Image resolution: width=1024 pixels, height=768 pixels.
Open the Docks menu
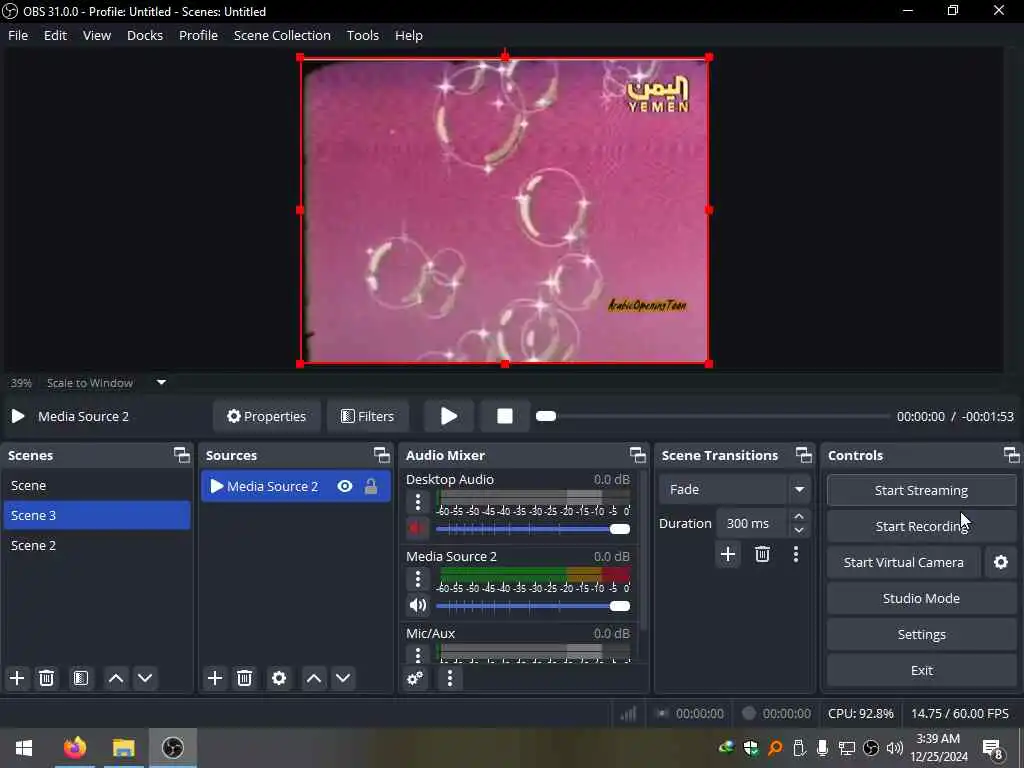(x=144, y=35)
